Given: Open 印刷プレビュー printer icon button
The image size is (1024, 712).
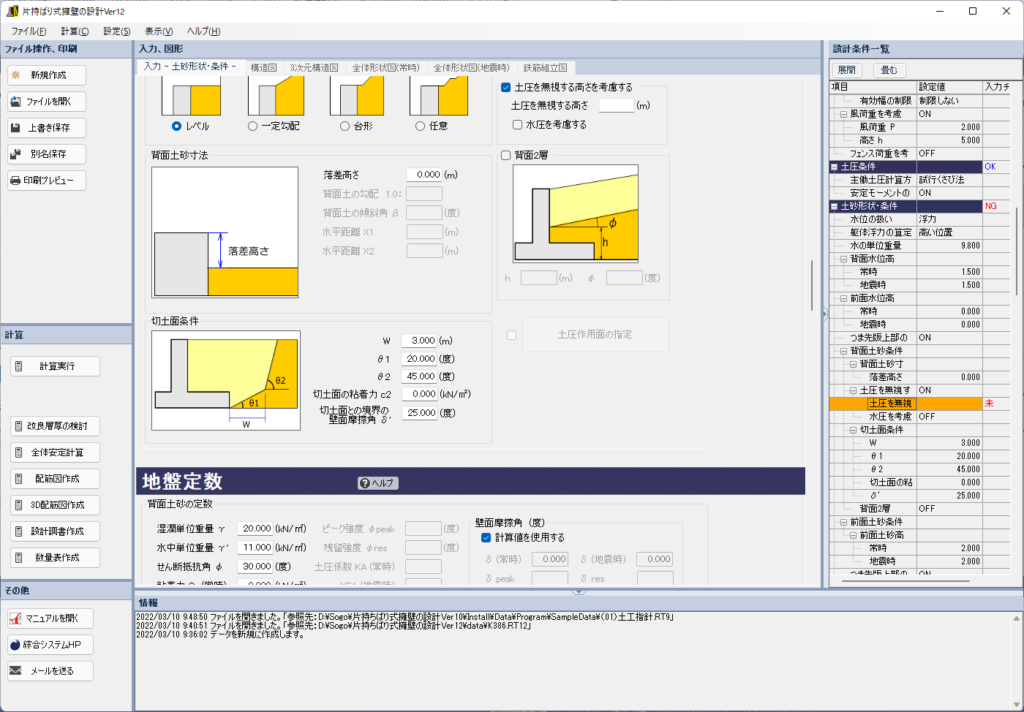Looking at the screenshot, I should pyautogui.click(x=46, y=180).
